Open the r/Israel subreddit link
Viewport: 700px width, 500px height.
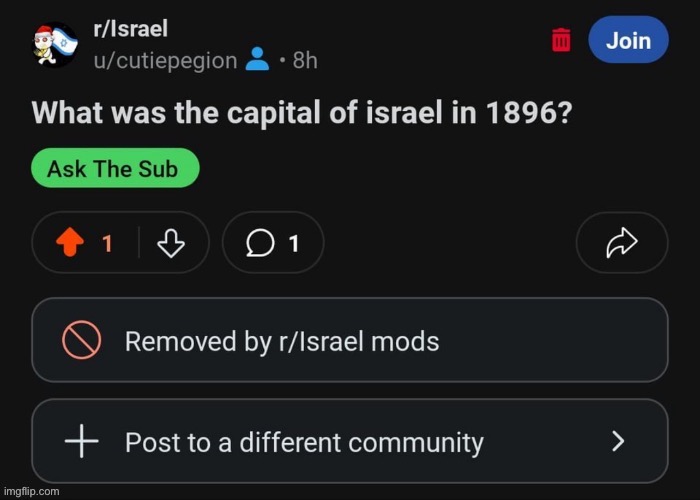tap(130, 29)
